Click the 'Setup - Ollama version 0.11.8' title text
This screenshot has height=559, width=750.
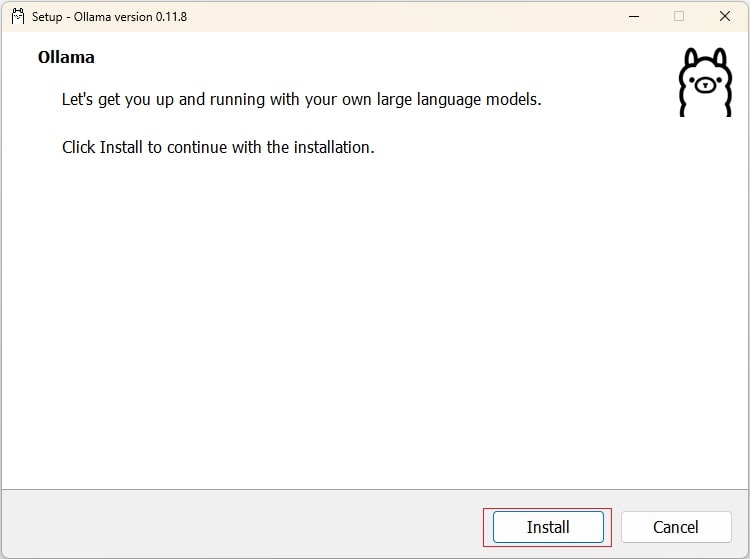pyautogui.click(x=109, y=17)
